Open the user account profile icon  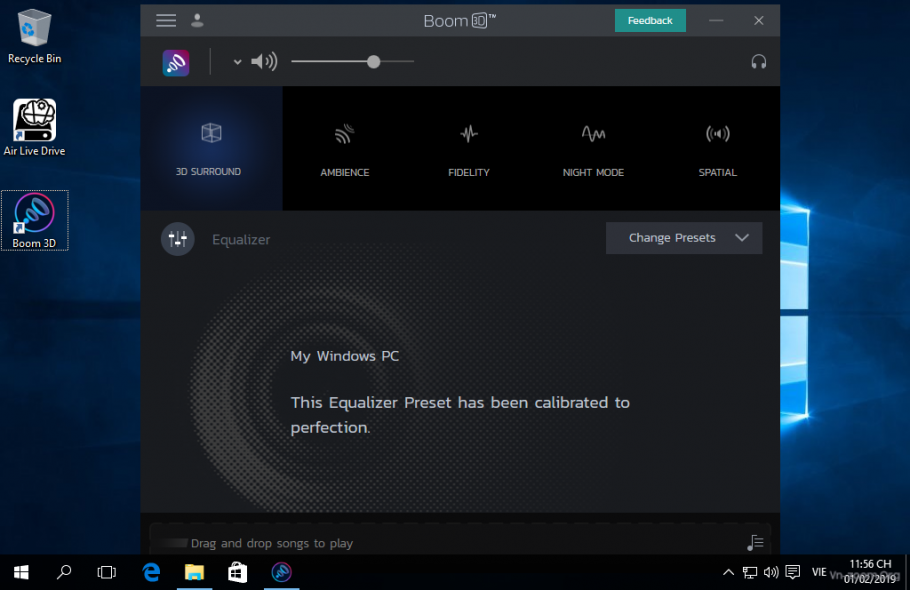[x=197, y=21]
